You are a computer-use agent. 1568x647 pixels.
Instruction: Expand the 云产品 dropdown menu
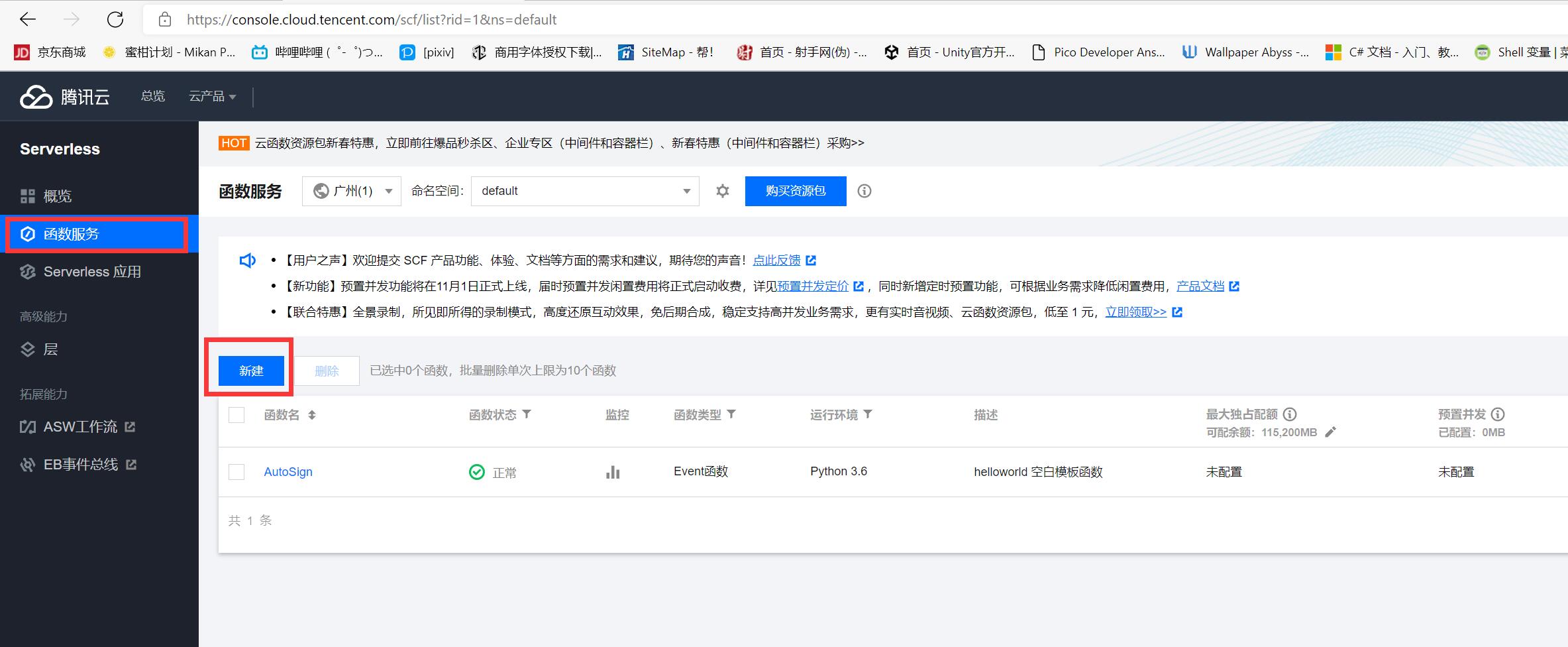pos(213,97)
